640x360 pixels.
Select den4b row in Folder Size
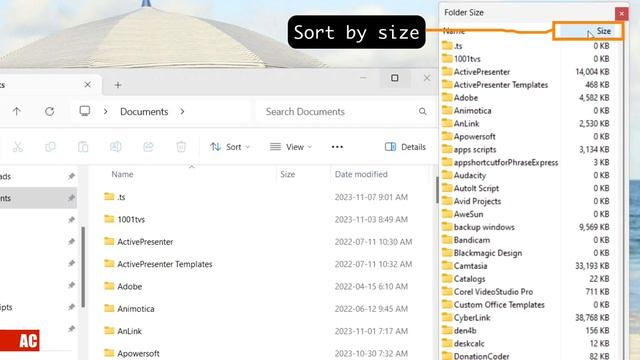[x=527, y=331]
